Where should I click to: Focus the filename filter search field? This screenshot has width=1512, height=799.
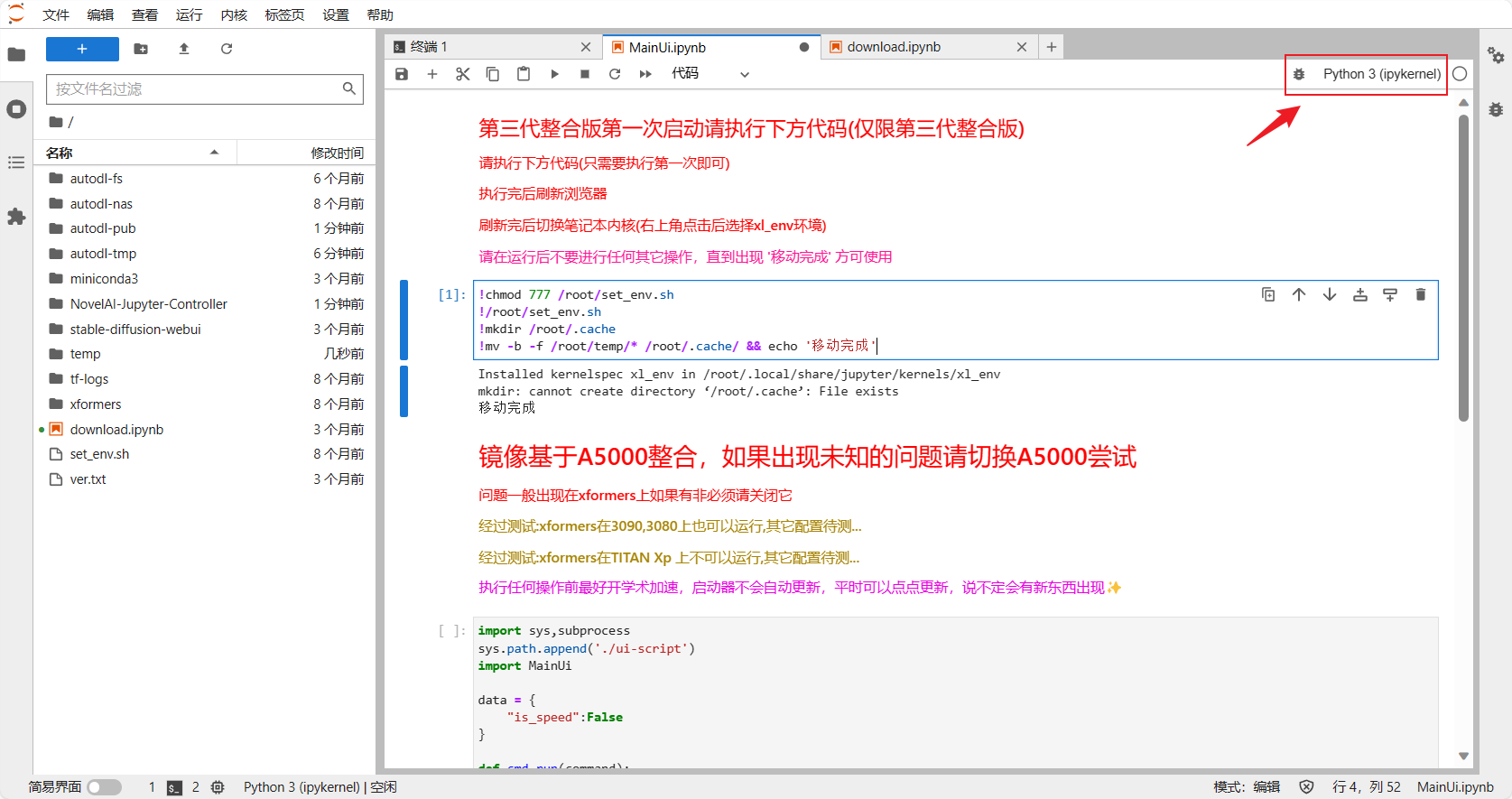click(x=204, y=88)
